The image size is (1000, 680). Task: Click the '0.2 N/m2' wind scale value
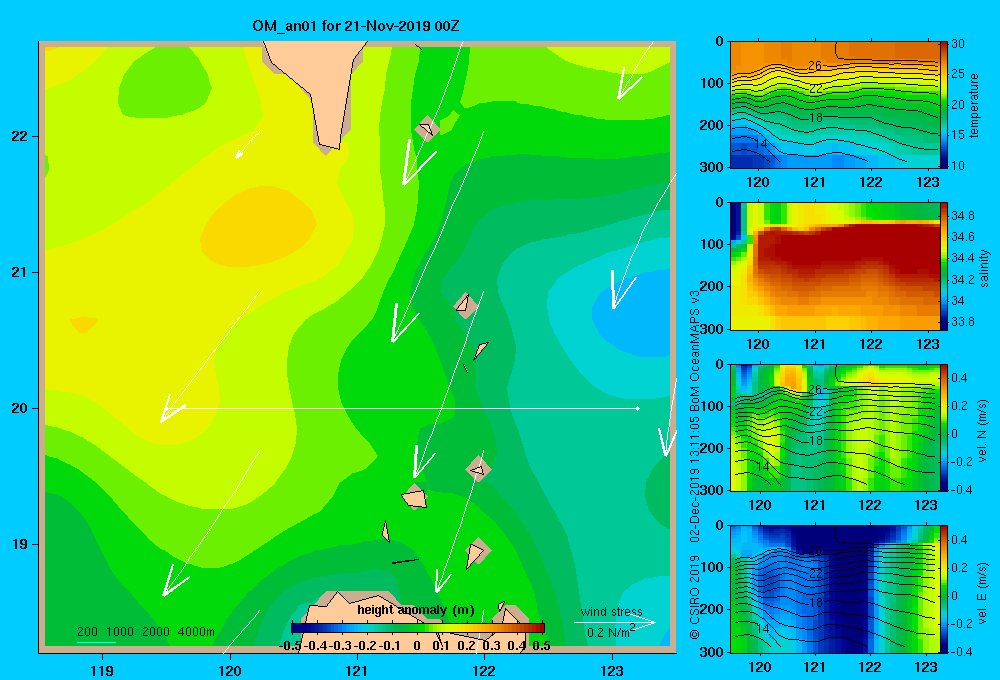[611, 632]
